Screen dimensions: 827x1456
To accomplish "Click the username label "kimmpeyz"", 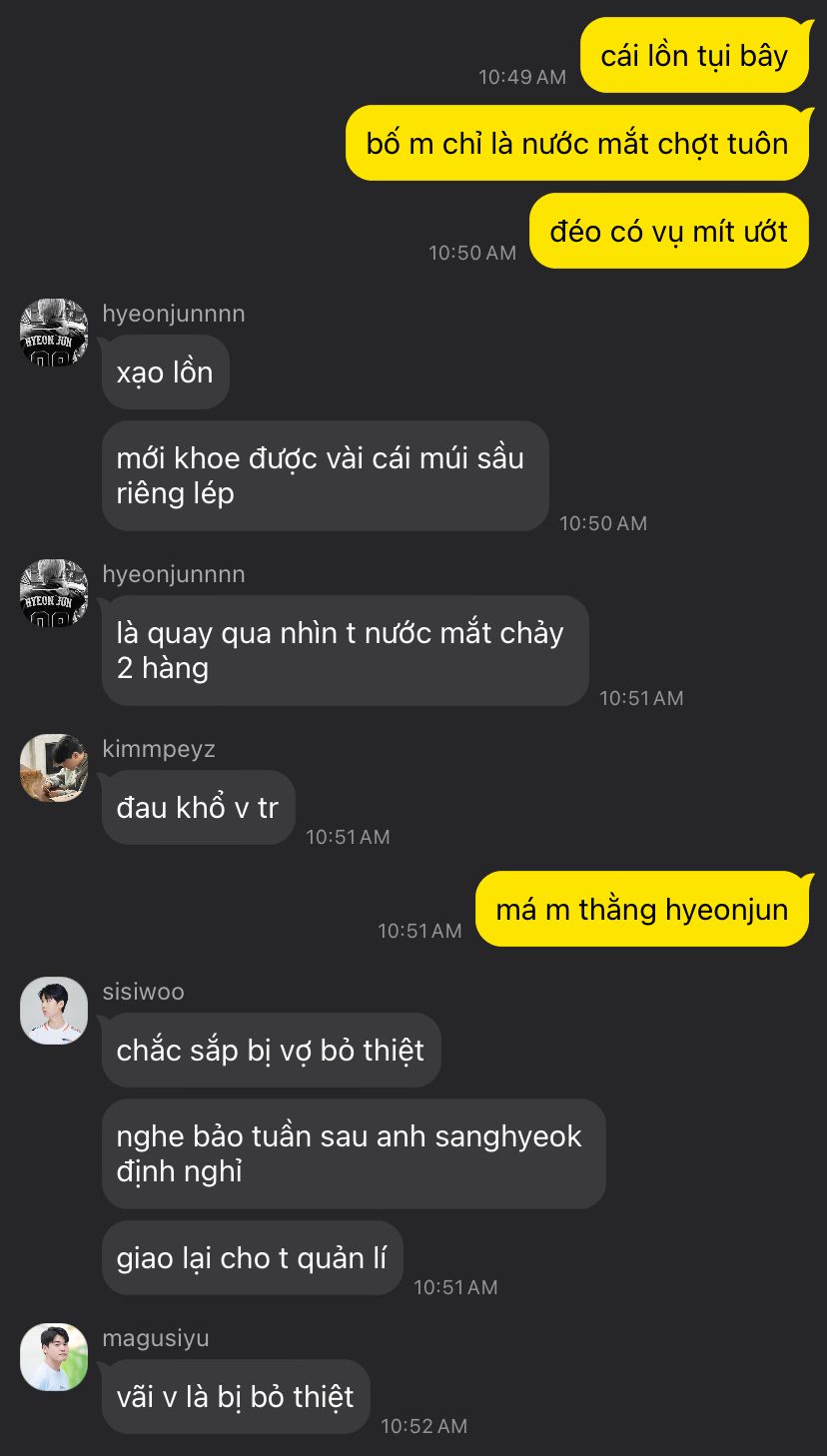I will (x=159, y=749).
